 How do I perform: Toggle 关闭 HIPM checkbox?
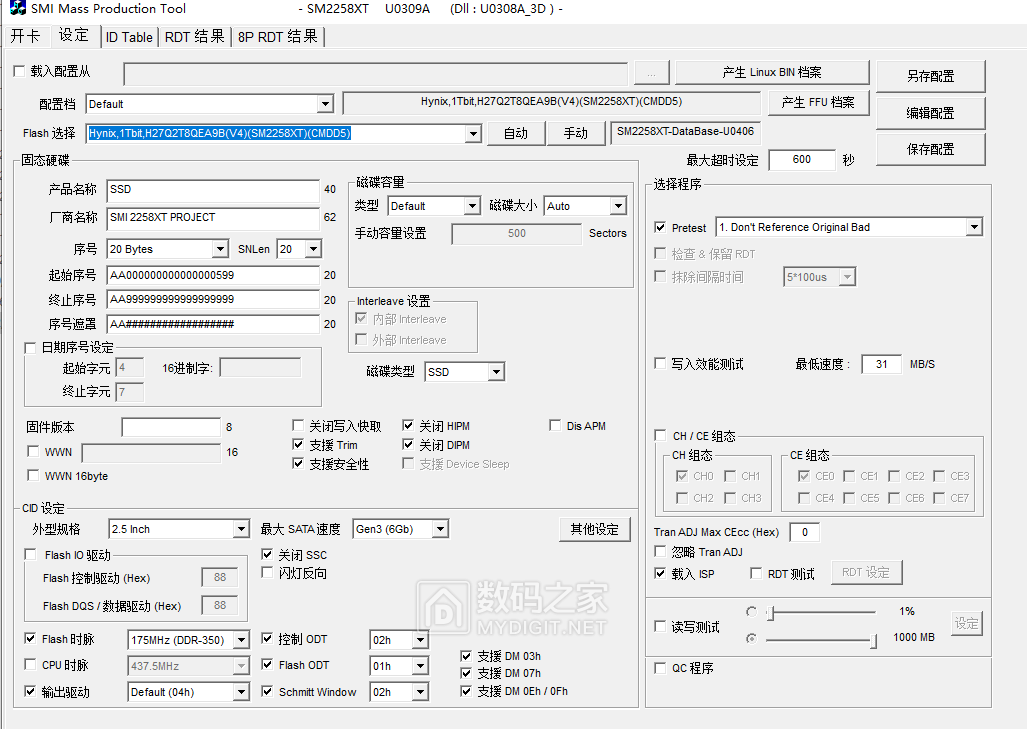click(x=408, y=426)
